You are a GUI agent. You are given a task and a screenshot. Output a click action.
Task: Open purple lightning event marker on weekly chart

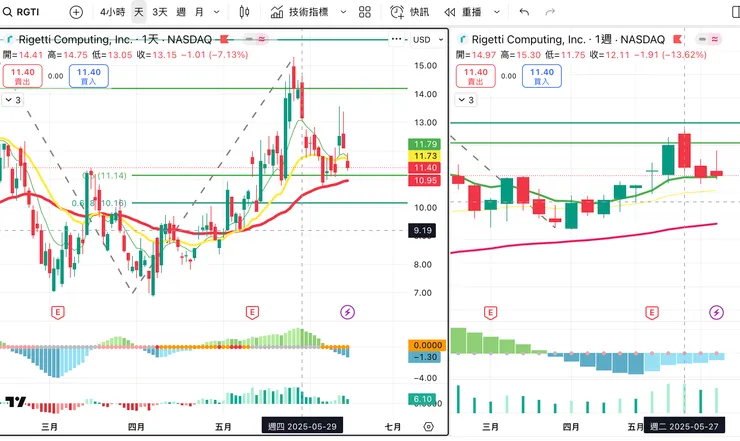[716, 312]
